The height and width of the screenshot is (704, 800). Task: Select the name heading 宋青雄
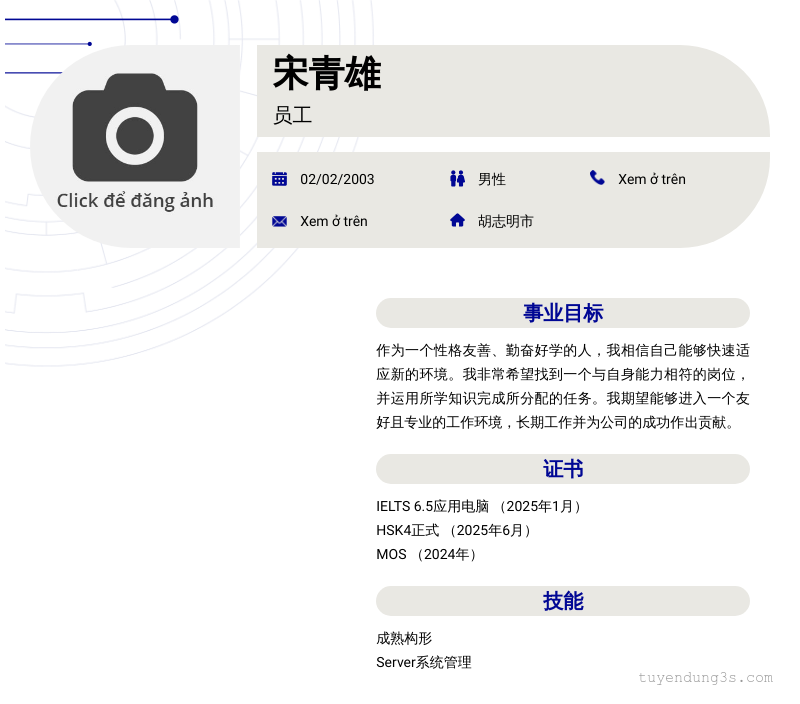[x=327, y=73]
